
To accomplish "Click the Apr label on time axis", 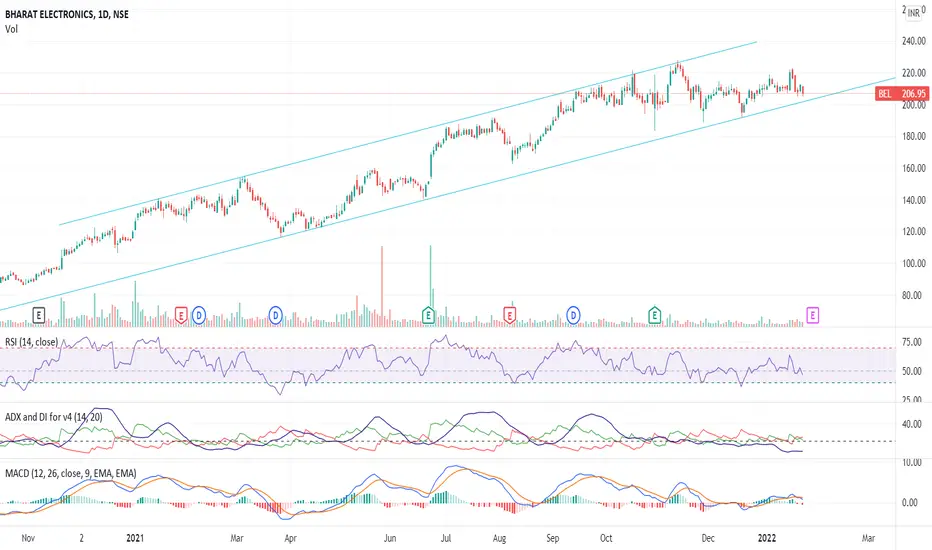I will [290, 538].
